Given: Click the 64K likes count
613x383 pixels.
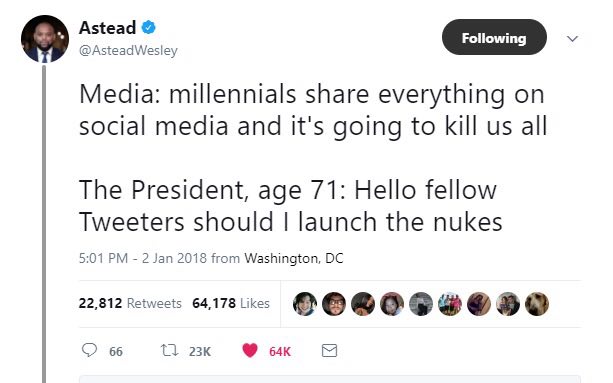Looking at the screenshot, I should (x=280, y=351).
